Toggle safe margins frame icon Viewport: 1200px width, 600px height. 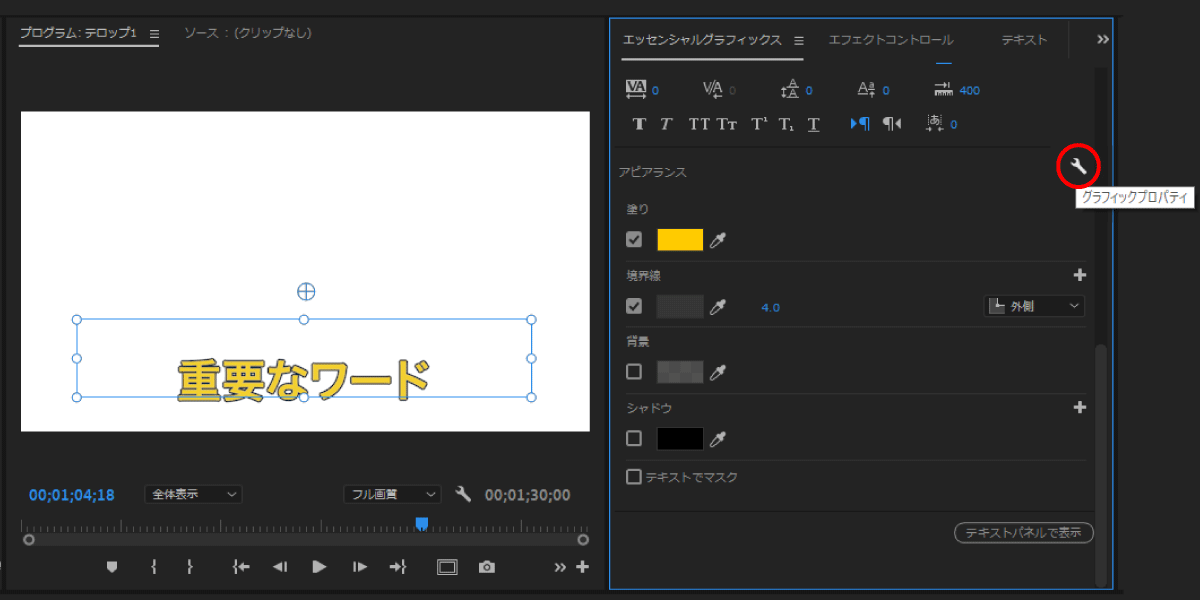447,567
